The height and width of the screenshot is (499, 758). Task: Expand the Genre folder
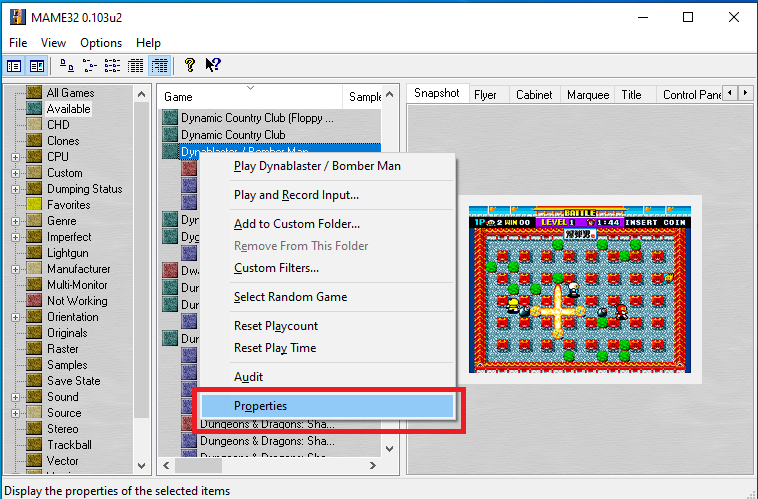coord(15,221)
